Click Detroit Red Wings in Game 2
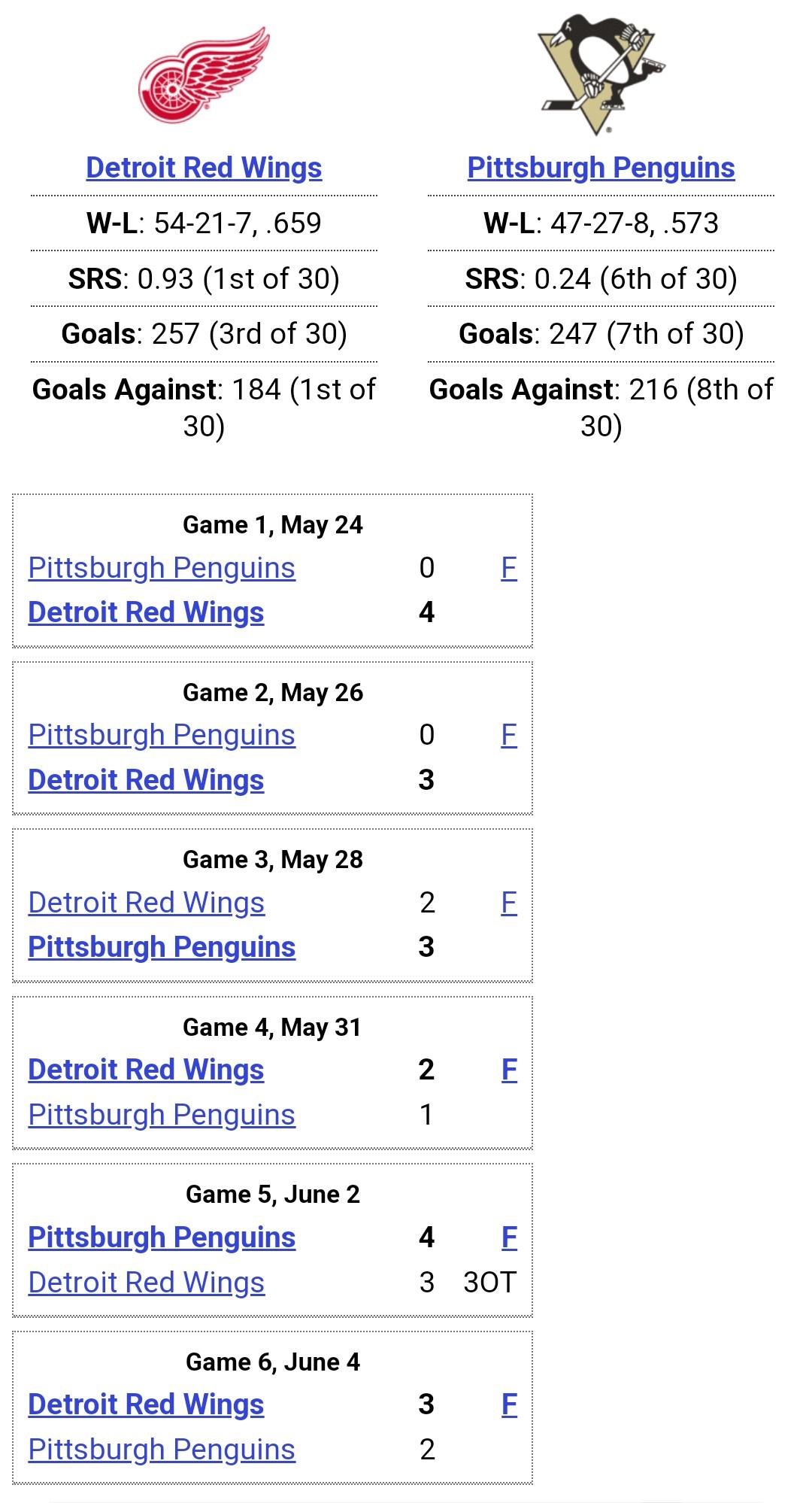Image resolution: width=812 pixels, height=1503 pixels. (146, 780)
